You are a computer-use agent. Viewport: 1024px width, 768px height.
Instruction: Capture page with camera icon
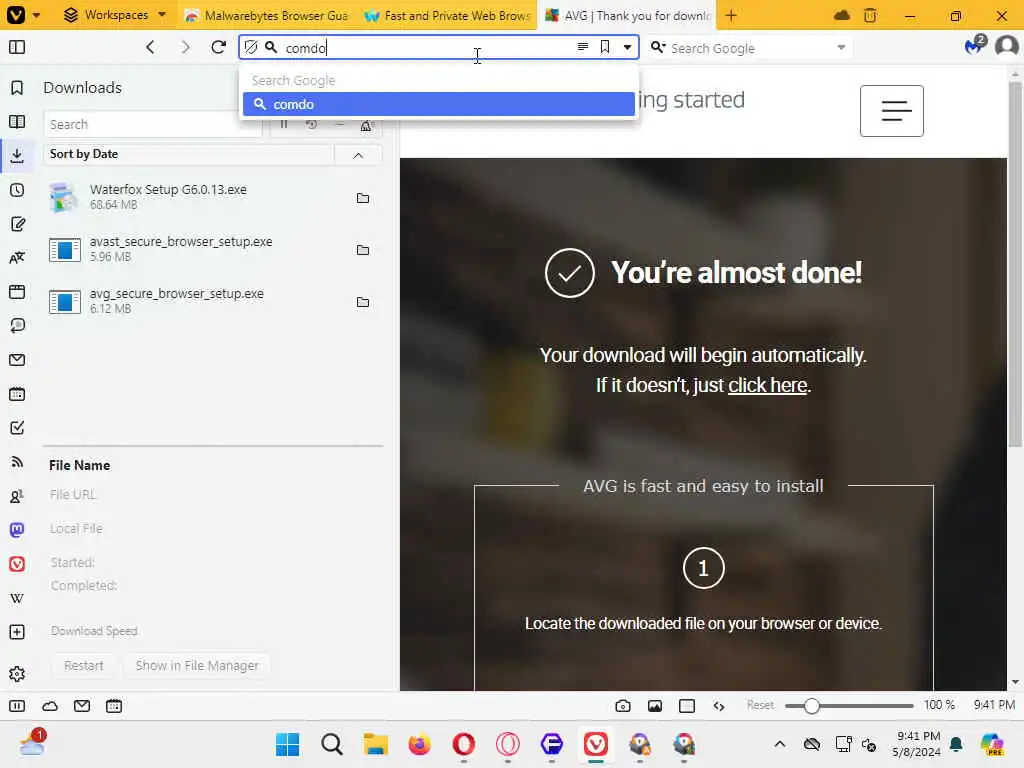tap(623, 706)
